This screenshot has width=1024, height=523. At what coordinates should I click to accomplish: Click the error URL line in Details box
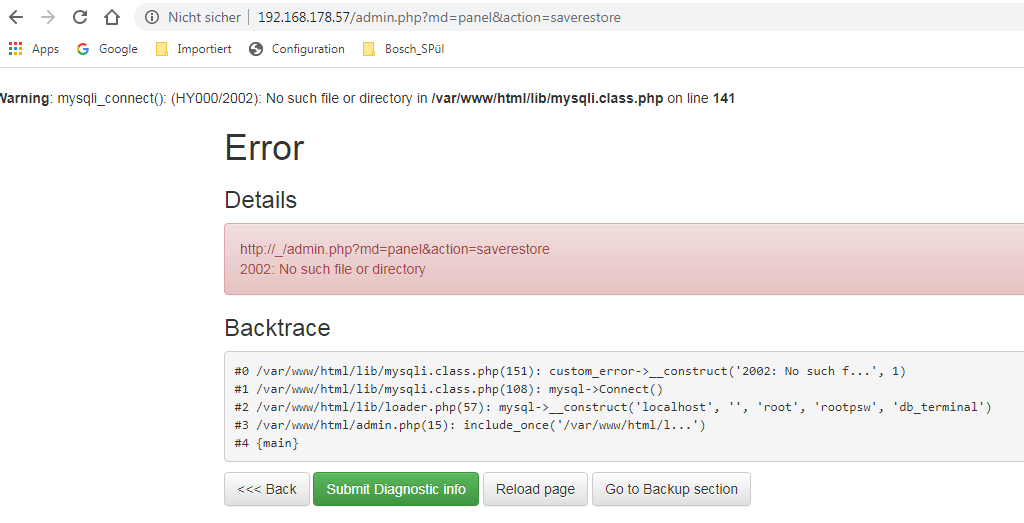395,249
